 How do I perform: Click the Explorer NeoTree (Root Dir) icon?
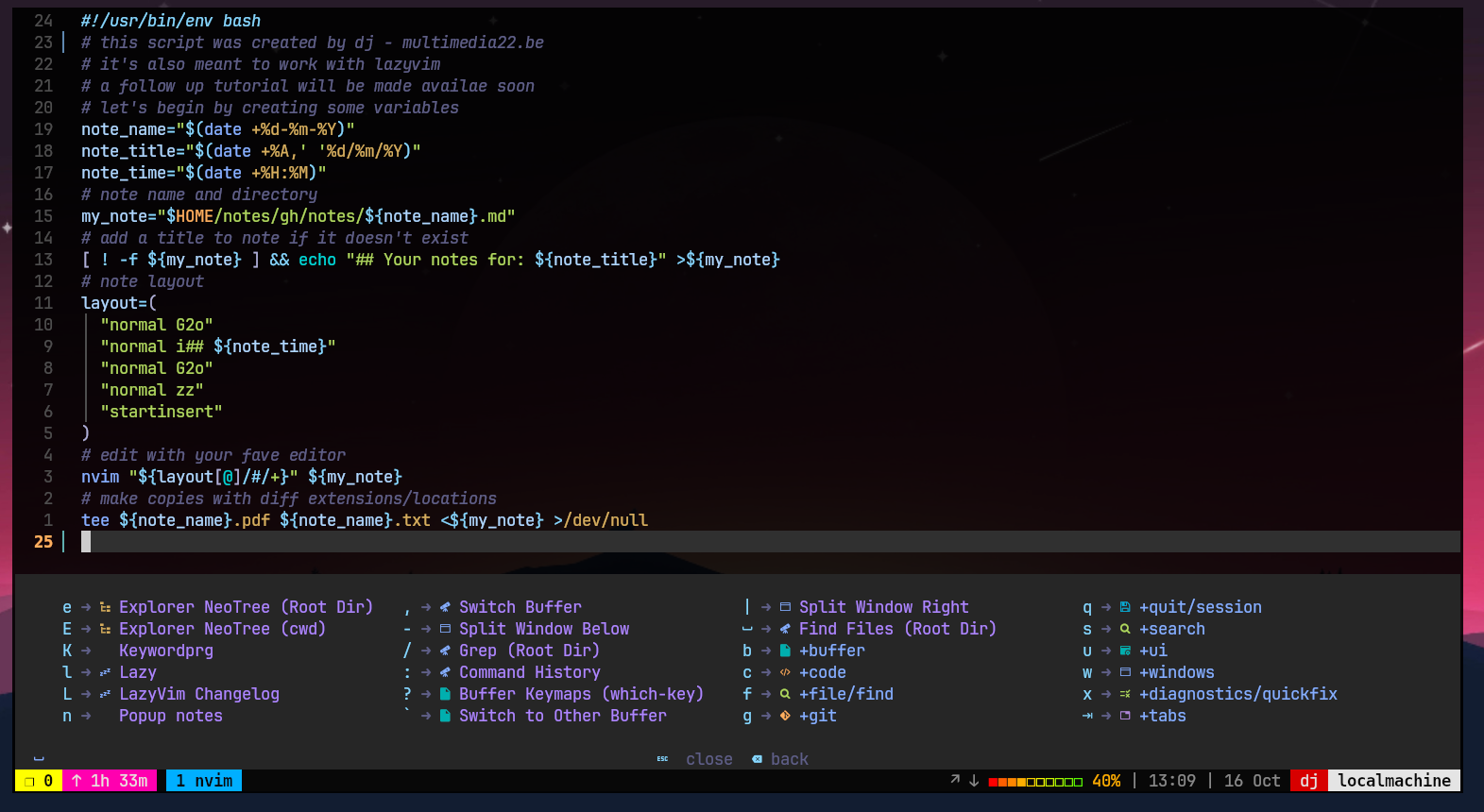(105, 607)
